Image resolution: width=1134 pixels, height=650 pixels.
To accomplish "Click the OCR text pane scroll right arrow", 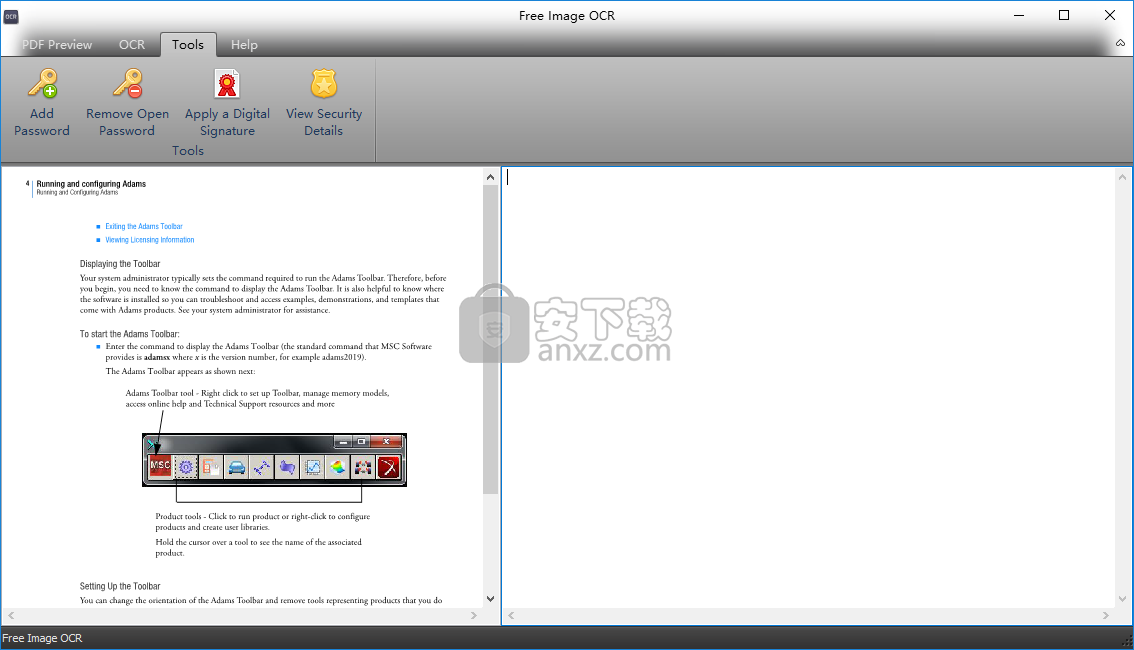I will pos(1106,615).
